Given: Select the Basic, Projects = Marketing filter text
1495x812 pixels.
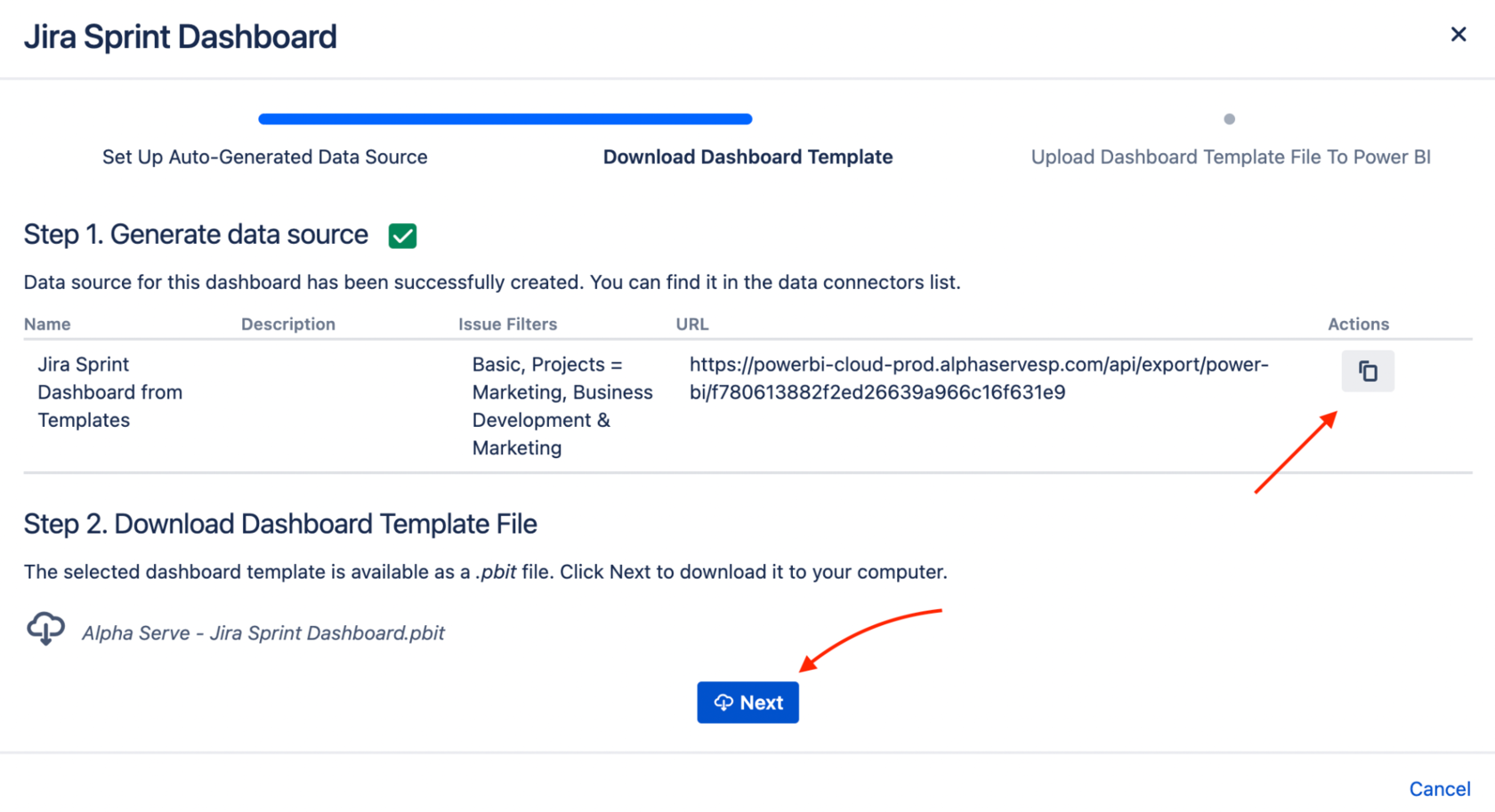Looking at the screenshot, I should [562, 406].
